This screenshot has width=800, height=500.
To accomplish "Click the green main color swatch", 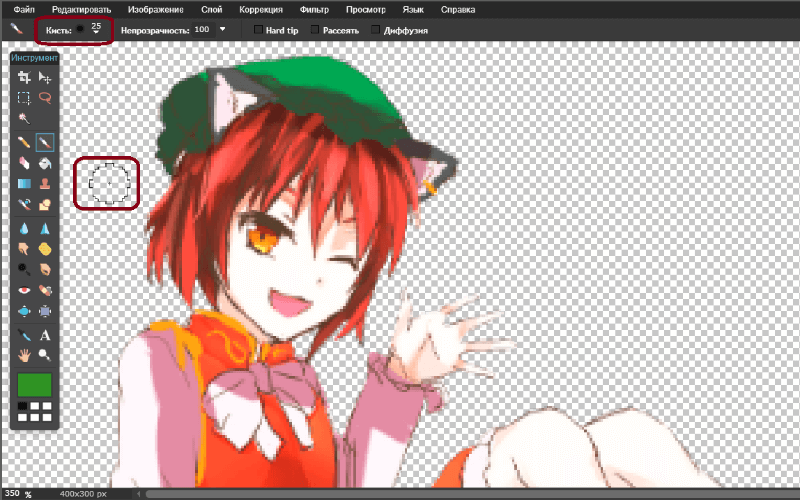I will tap(35, 385).
